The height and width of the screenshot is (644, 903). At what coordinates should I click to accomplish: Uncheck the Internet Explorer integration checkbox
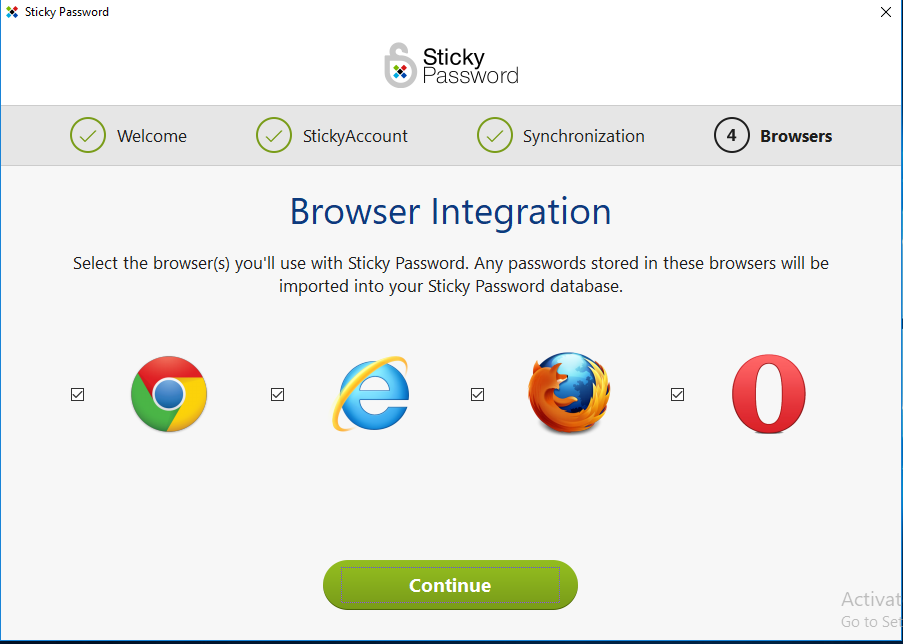tap(278, 395)
